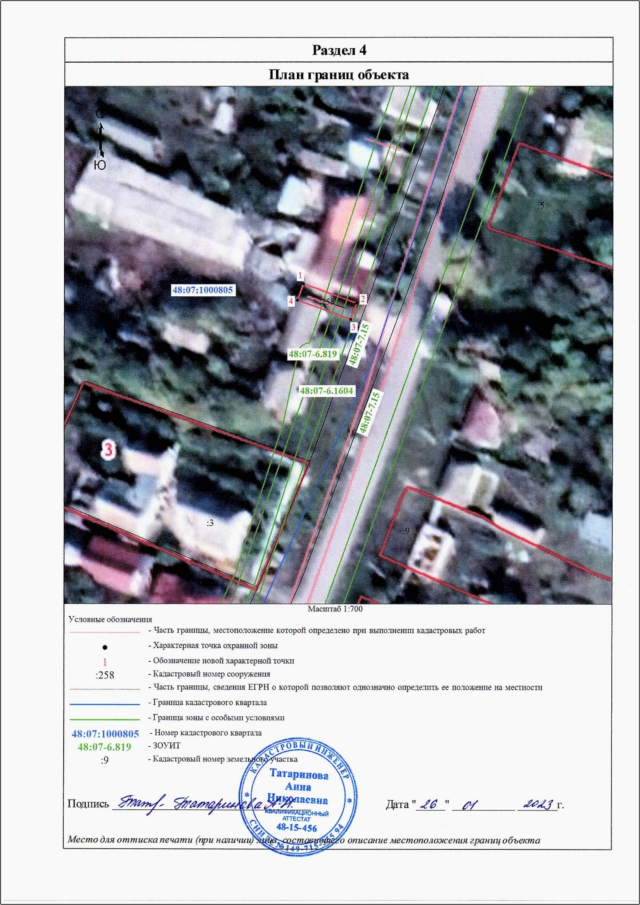Click the large red number 3 marker
Viewport: 640px width, 905px height.
109,451
